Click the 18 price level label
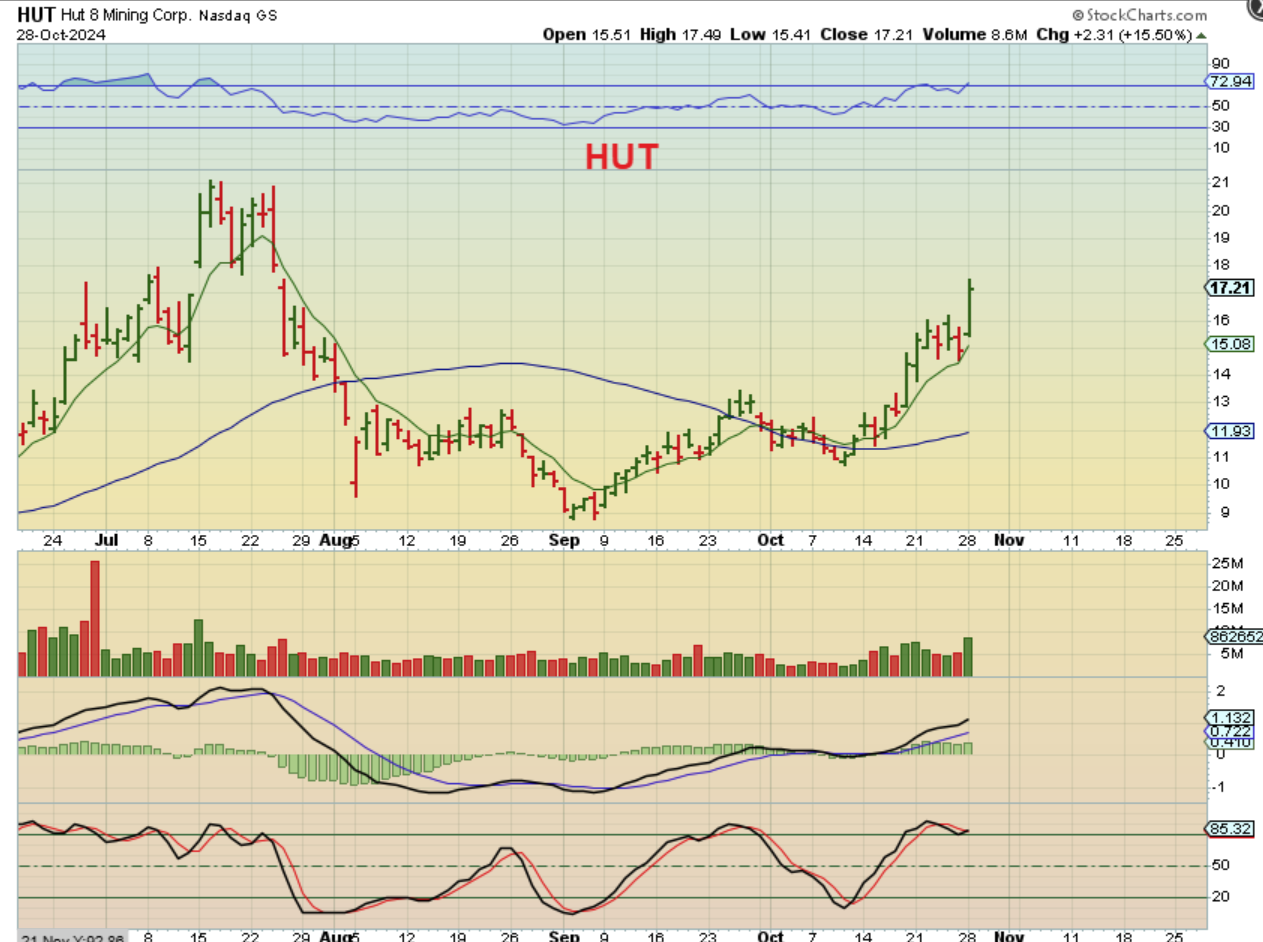Image resolution: width=1263 pixels, height=942 pixels. tap(1221, 265)
